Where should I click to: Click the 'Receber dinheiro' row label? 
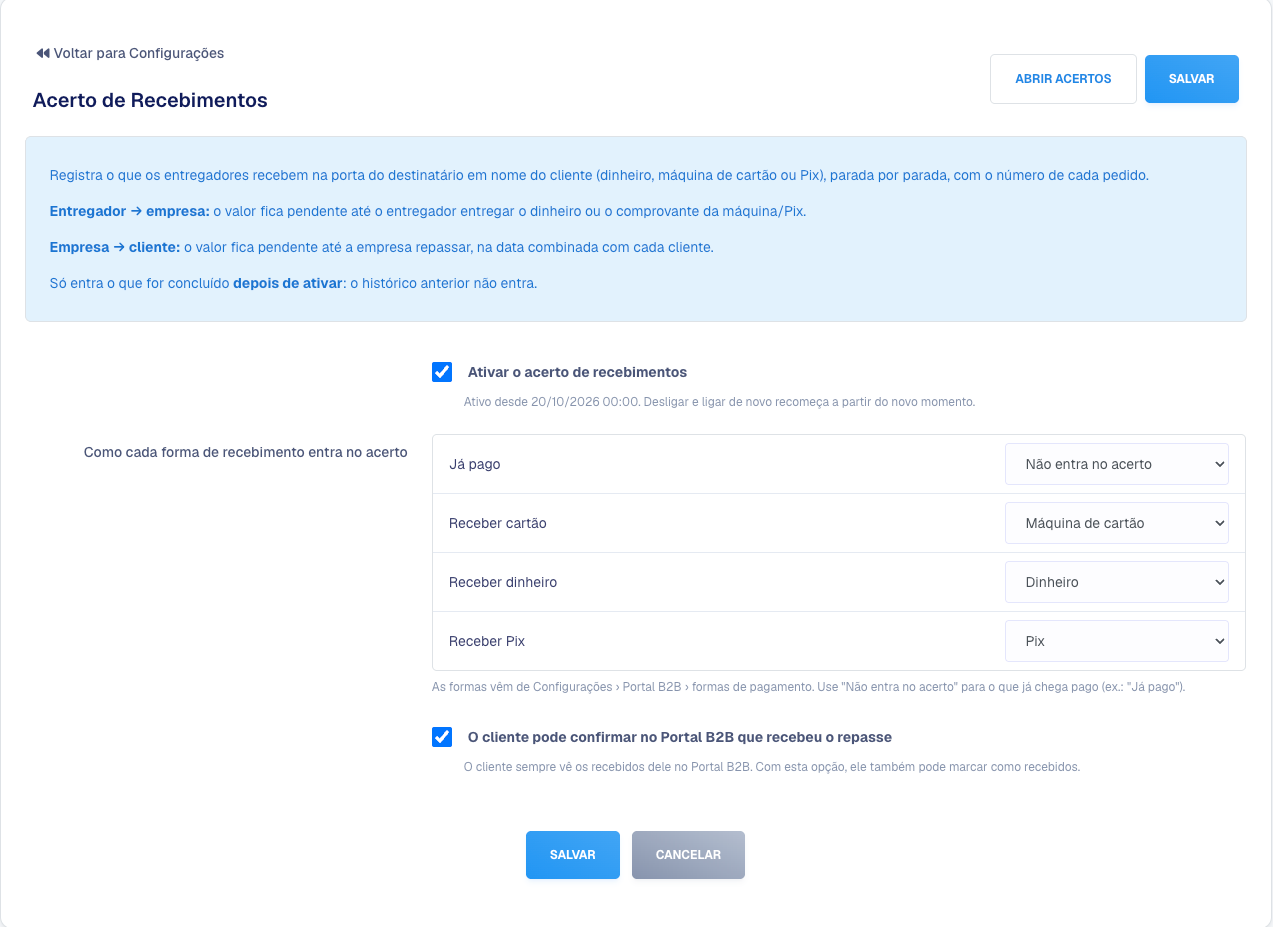503,582
